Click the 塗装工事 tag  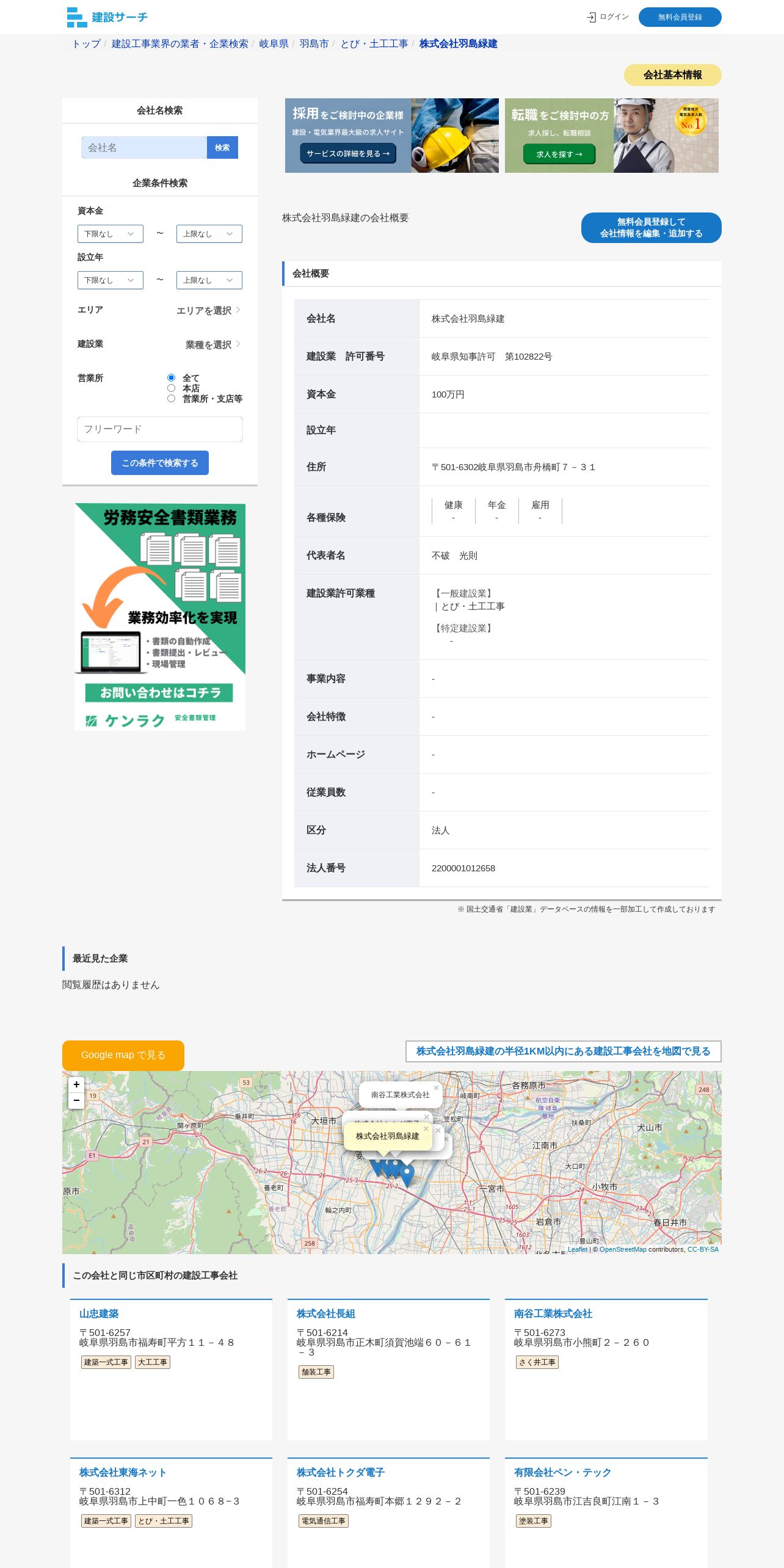tap(534, 1521)
